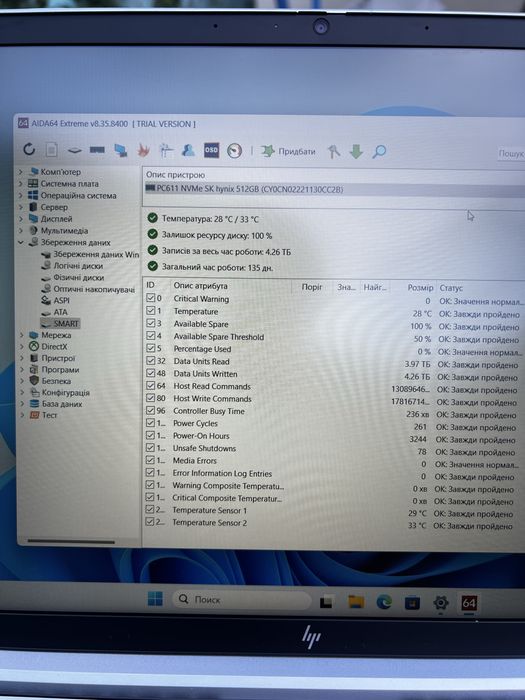Click the Пошук search field
Image resolution: width=525 pixels, height=700 pixels.
point(511,154)
